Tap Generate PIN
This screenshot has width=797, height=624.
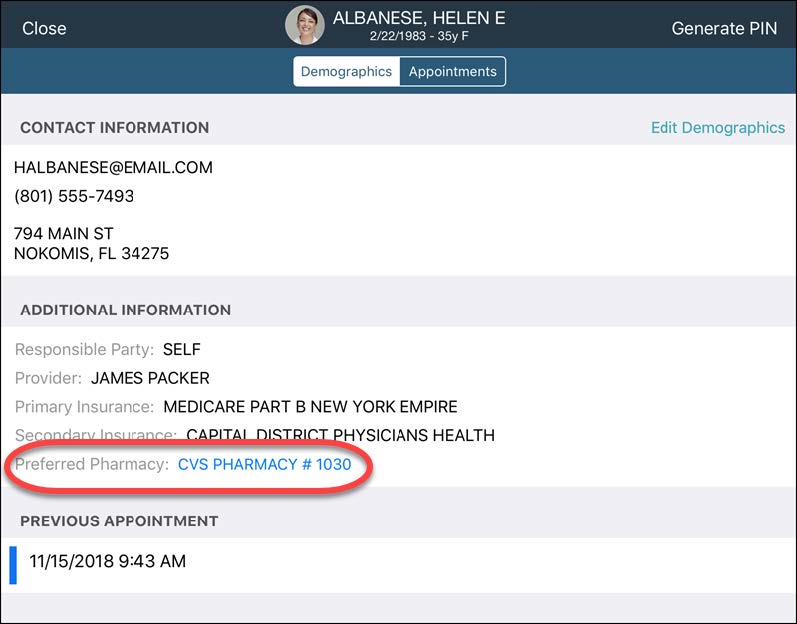point(724,28)
